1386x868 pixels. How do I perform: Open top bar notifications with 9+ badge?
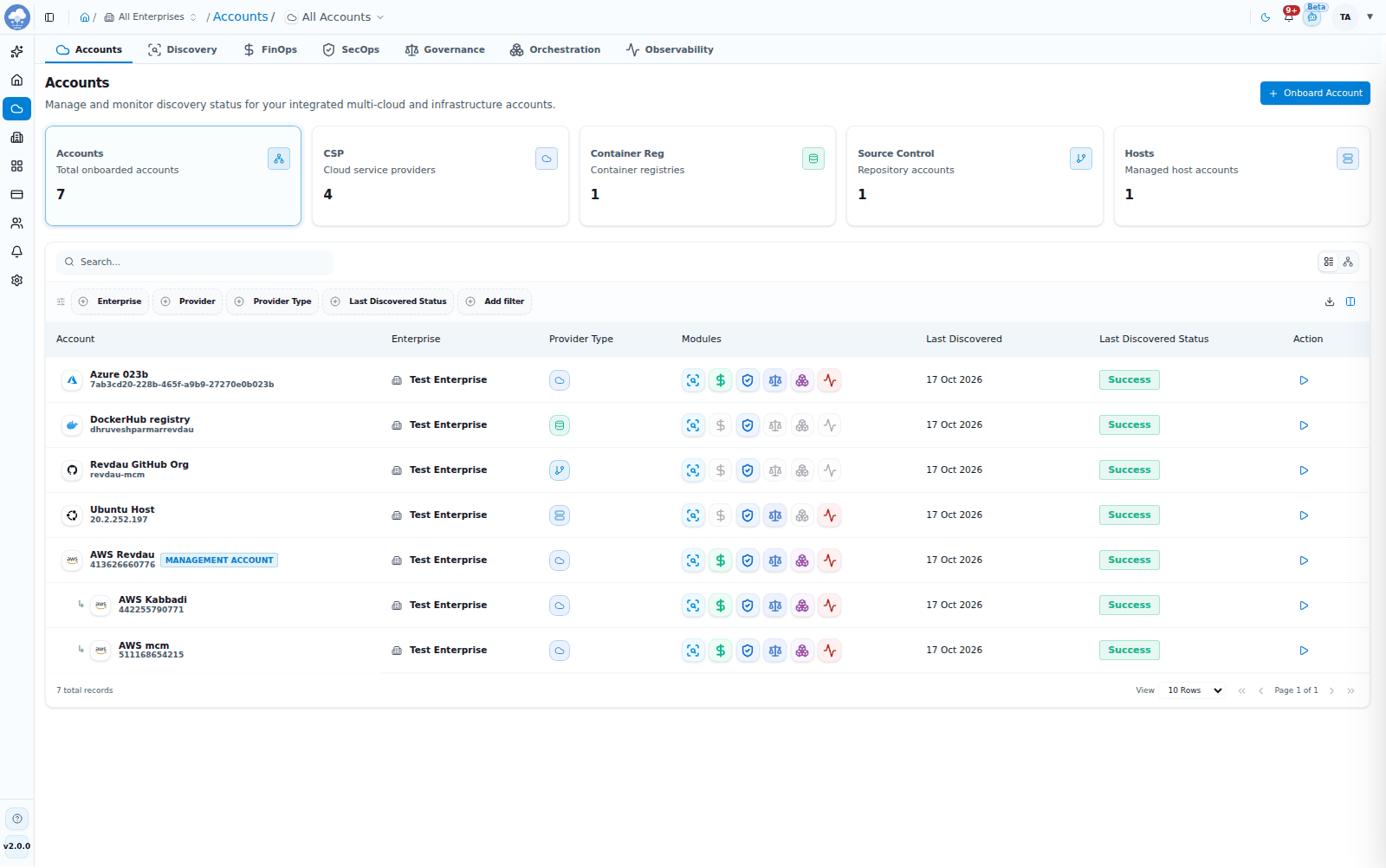[x=1289, y=16]
